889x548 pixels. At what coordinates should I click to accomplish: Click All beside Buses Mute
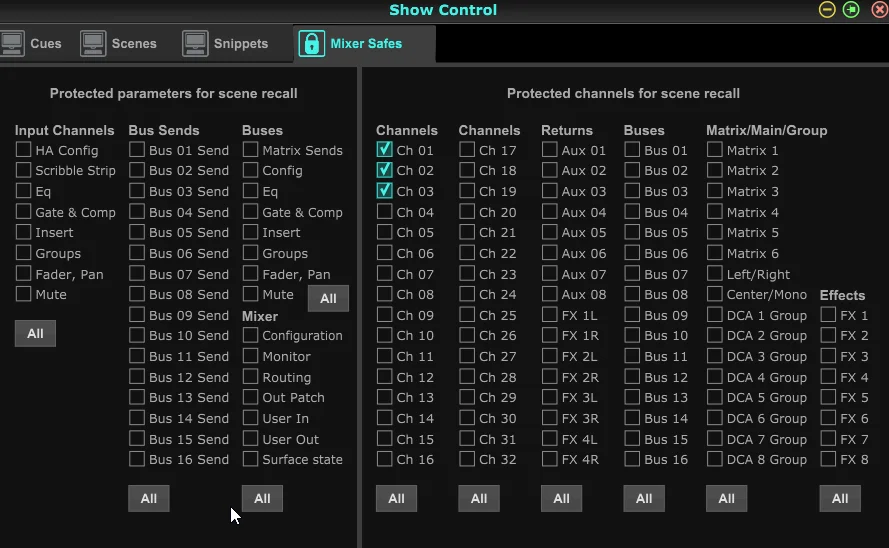click(328, 298)
